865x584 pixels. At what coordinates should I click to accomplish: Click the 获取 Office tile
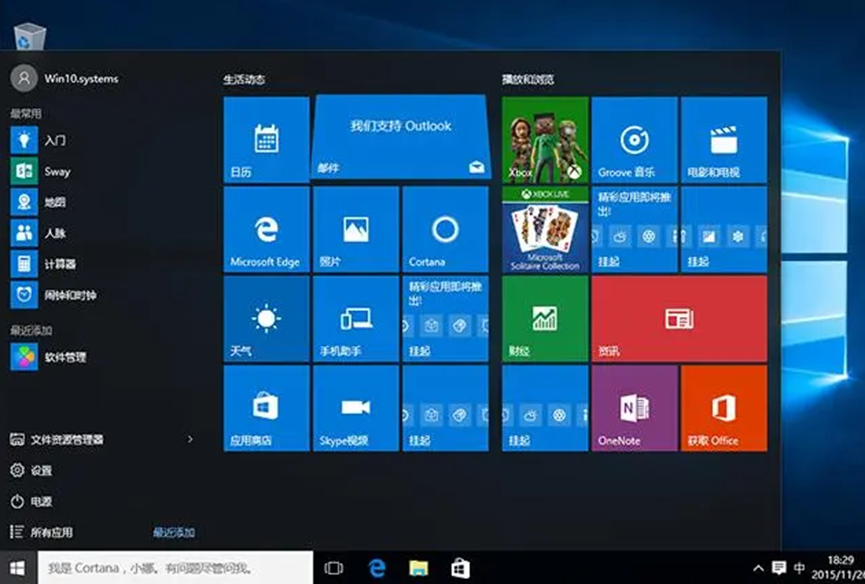click(x=724, y=408)
